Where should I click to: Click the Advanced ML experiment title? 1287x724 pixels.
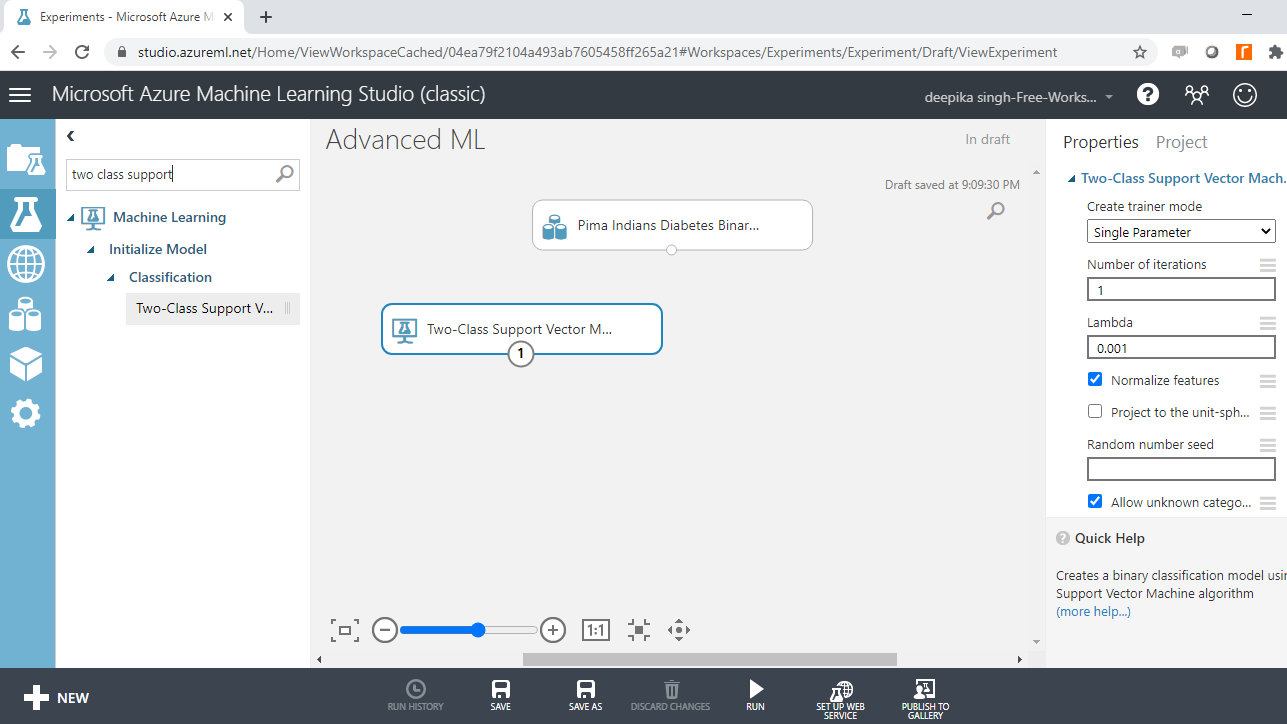coord(405,140)
